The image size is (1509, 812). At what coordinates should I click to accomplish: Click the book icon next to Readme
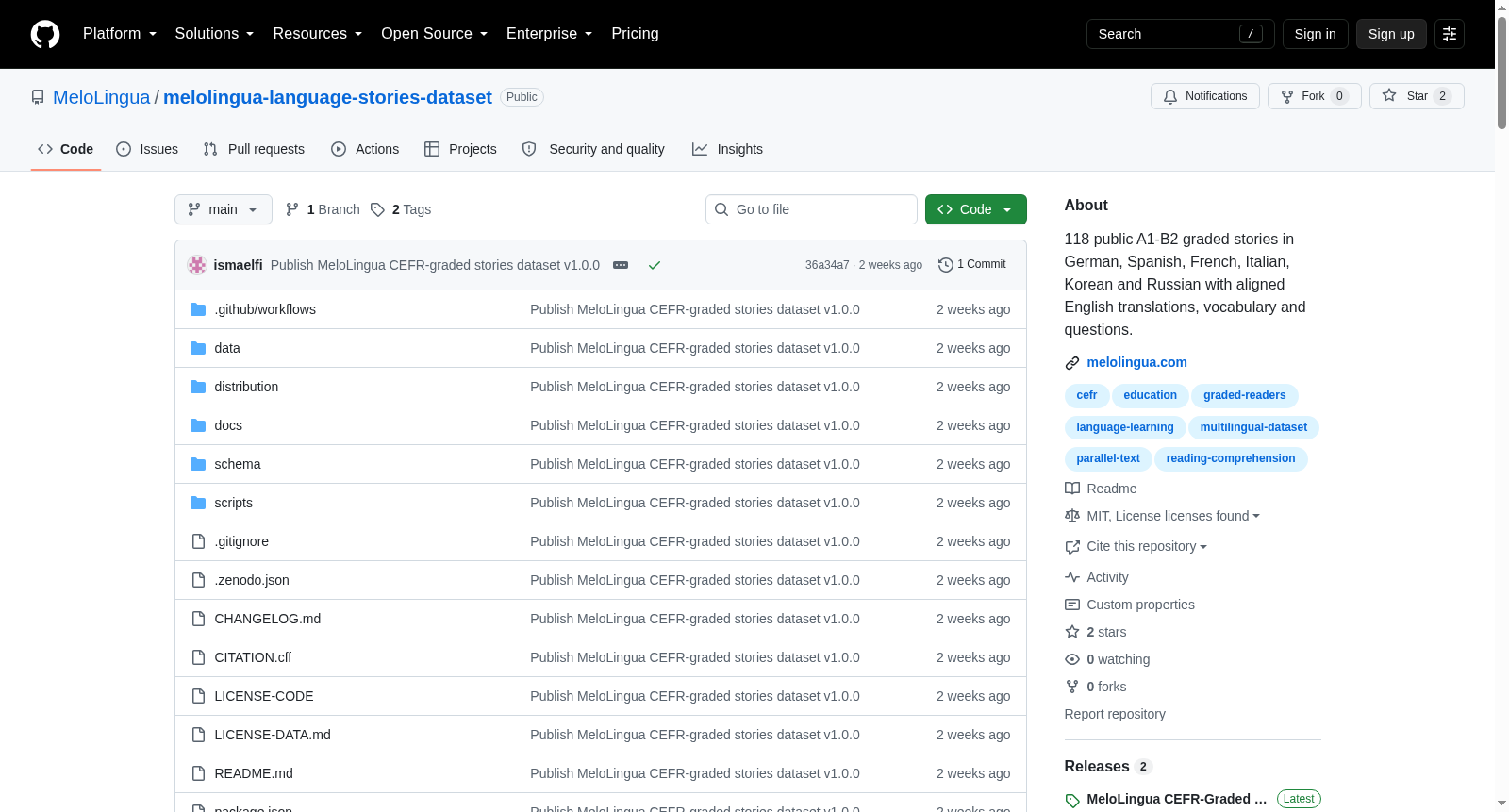tap(1072, 489)
